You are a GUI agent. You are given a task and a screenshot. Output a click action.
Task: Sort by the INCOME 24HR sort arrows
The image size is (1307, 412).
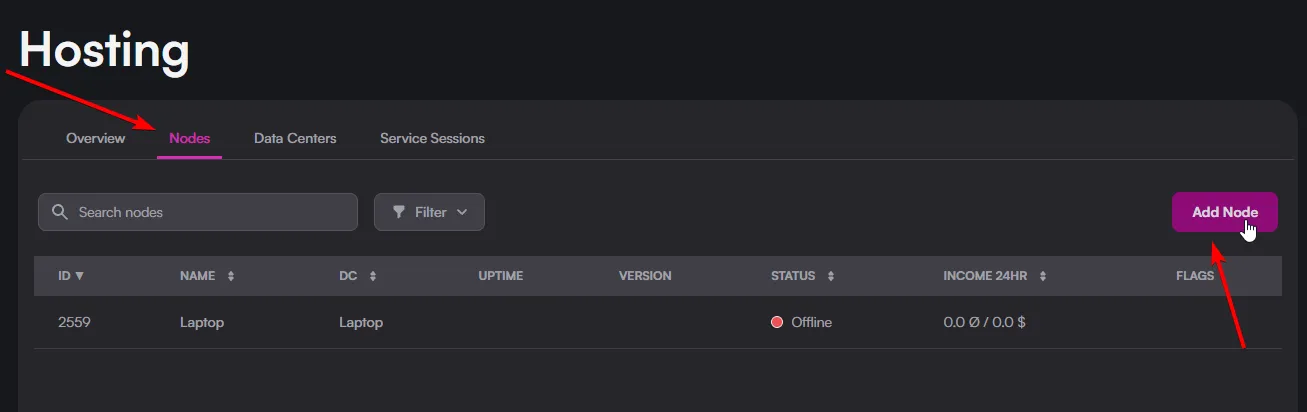[1043, 276]
